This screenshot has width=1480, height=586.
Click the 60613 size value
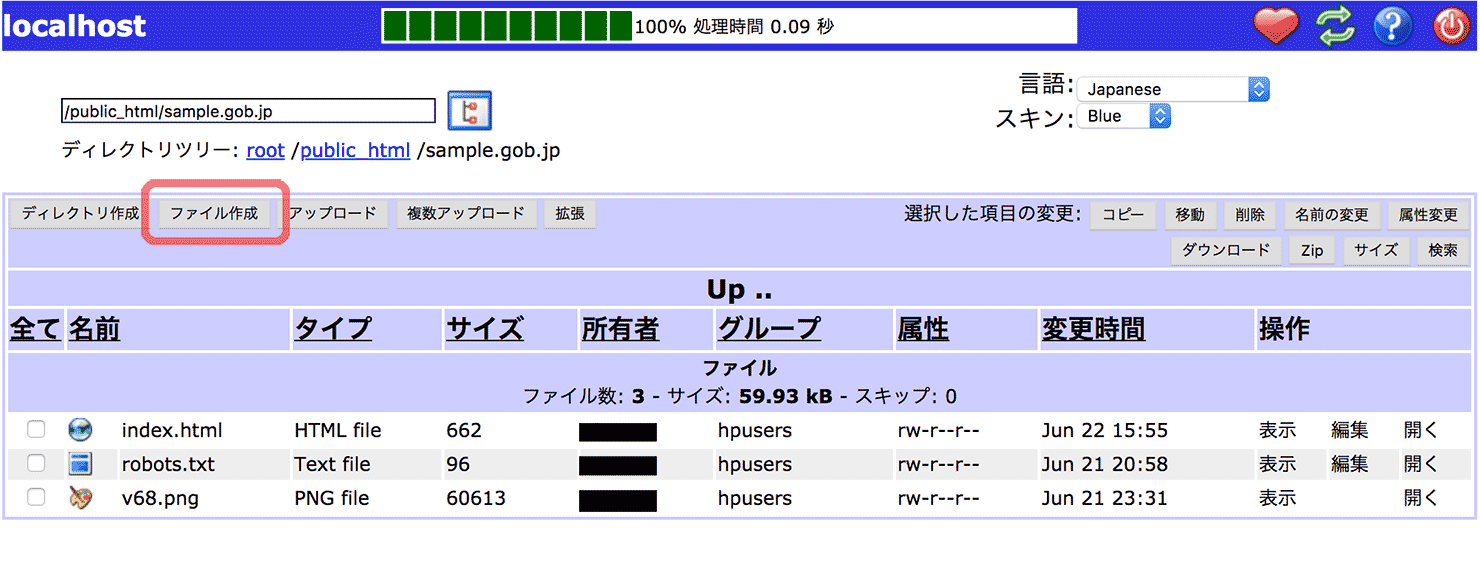point(476,499)
